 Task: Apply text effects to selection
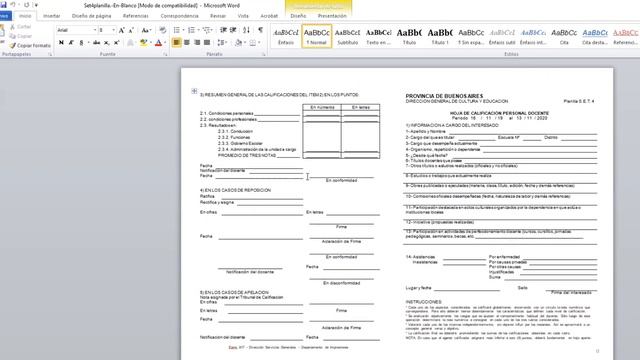[x=131, y=42]
